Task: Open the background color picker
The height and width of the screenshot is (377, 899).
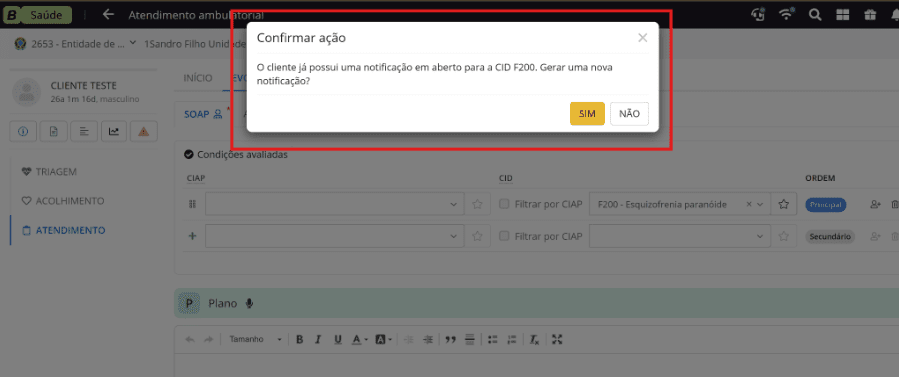Action: [383, 339]
